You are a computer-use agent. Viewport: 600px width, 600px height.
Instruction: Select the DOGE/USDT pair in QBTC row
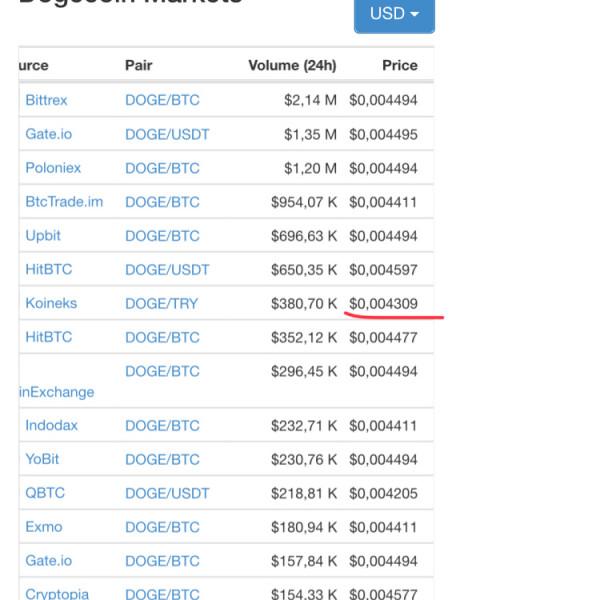(167, 493)
